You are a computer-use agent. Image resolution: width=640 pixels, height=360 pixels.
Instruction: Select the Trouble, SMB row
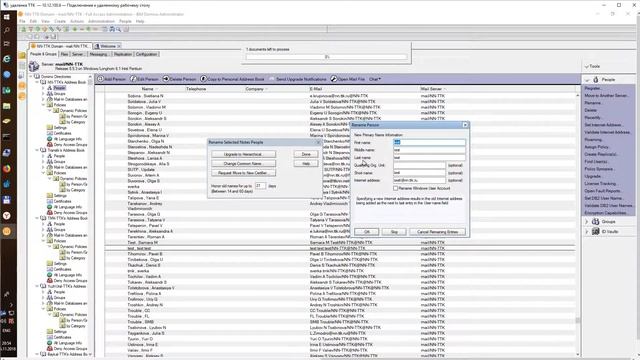[340, 322]
